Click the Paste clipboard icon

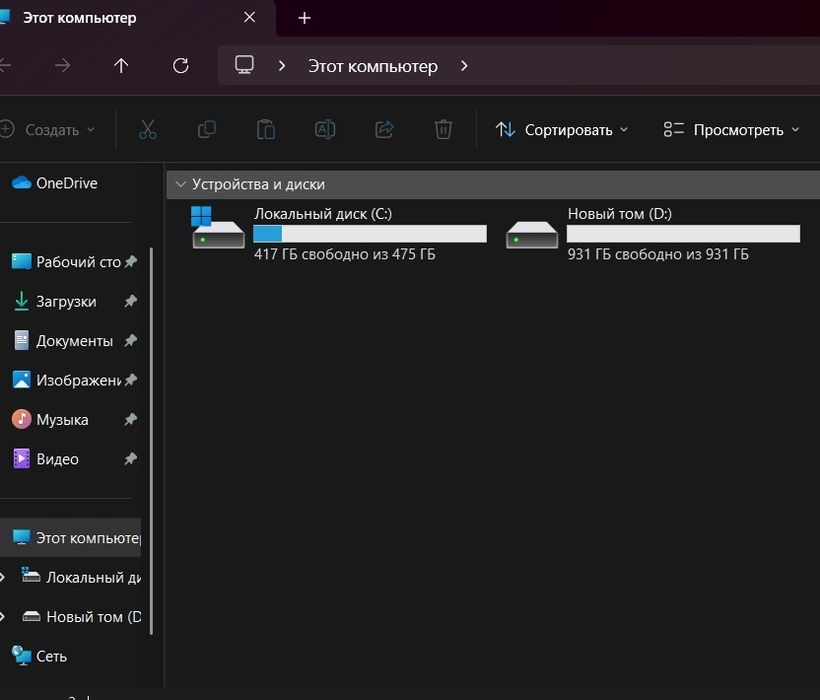click(266, 129)
